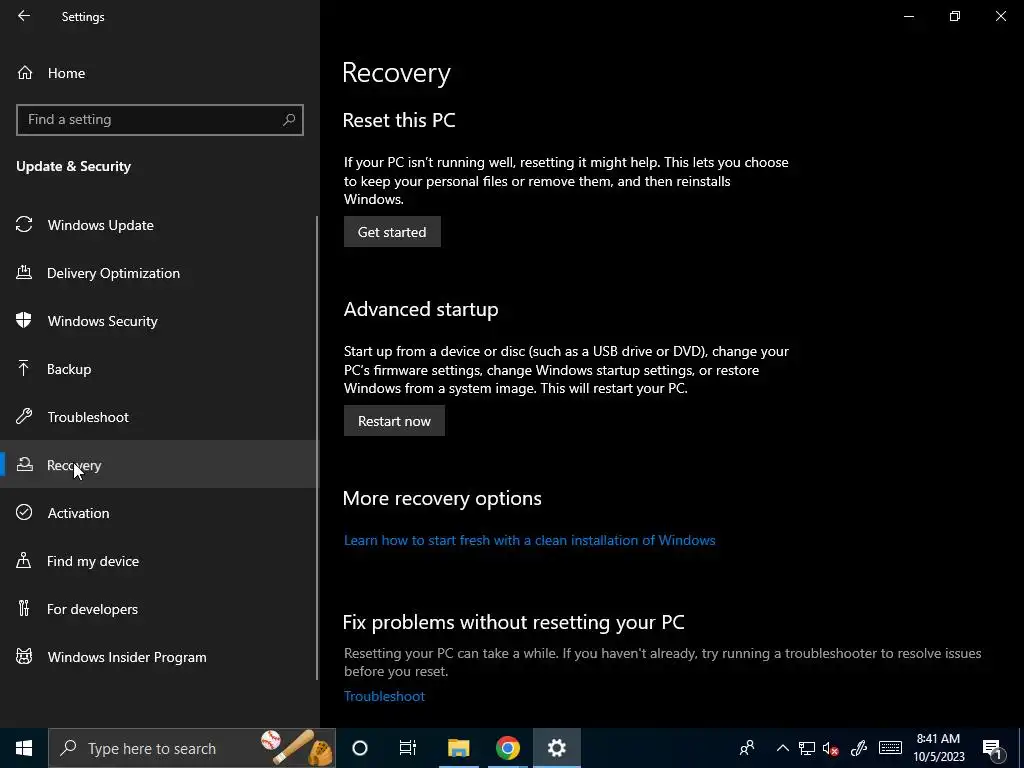The width and height of the screenshot is (1024, 768).
Task: Click the muted volume tray icon
Action: point(831,748)
